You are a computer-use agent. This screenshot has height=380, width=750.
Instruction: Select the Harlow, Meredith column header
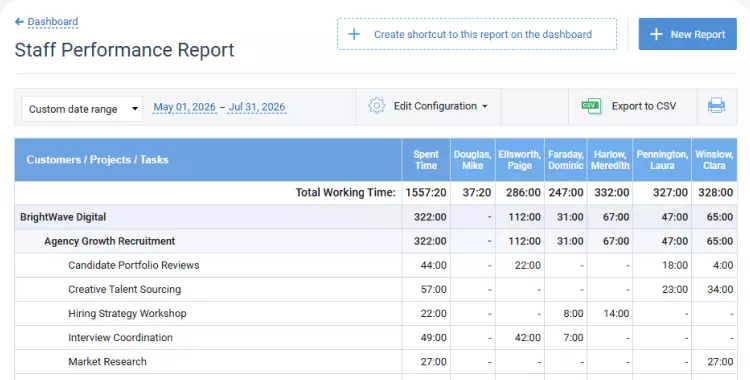610,160
